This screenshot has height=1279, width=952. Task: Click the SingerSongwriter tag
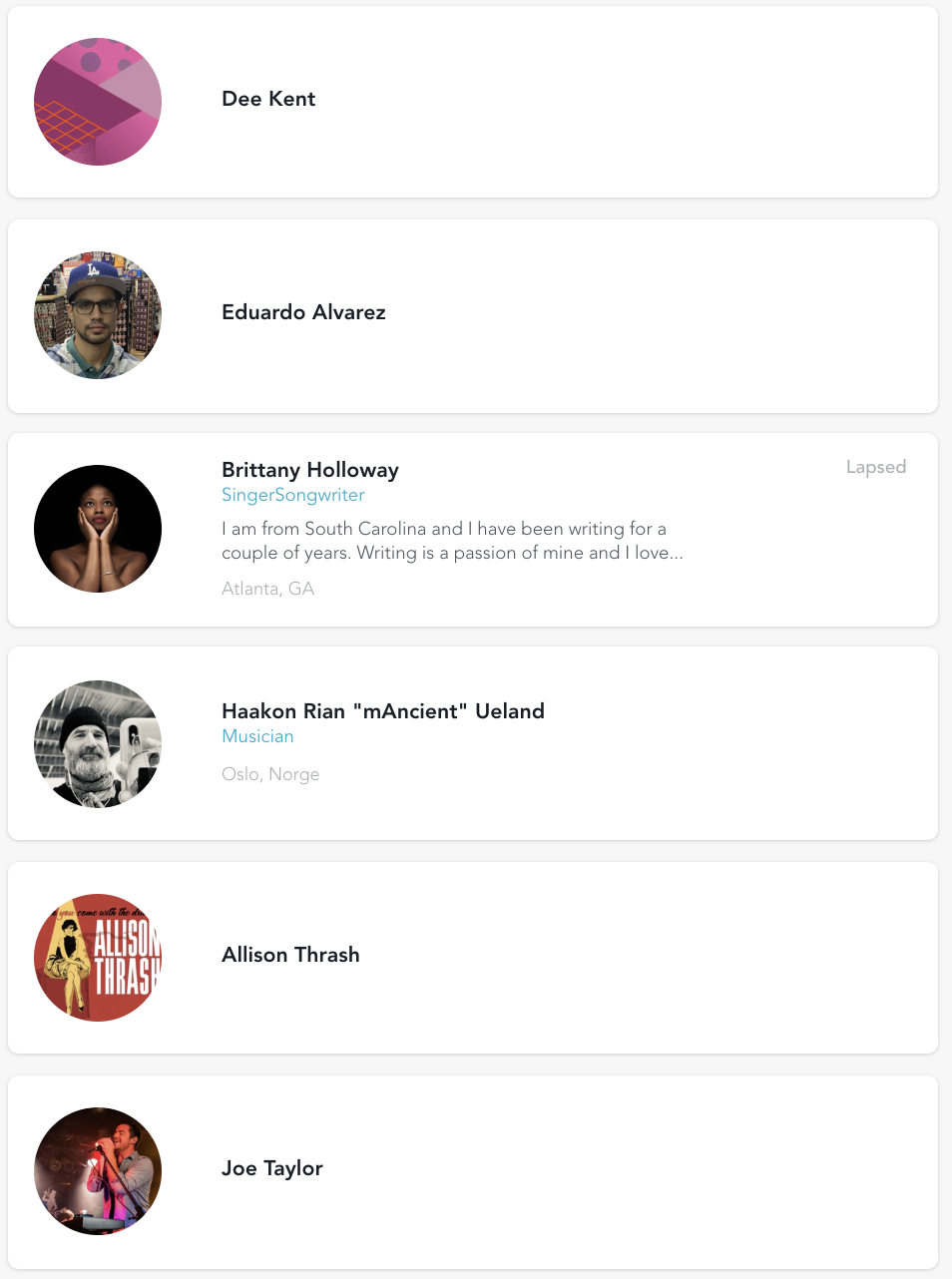pos(293,495)
